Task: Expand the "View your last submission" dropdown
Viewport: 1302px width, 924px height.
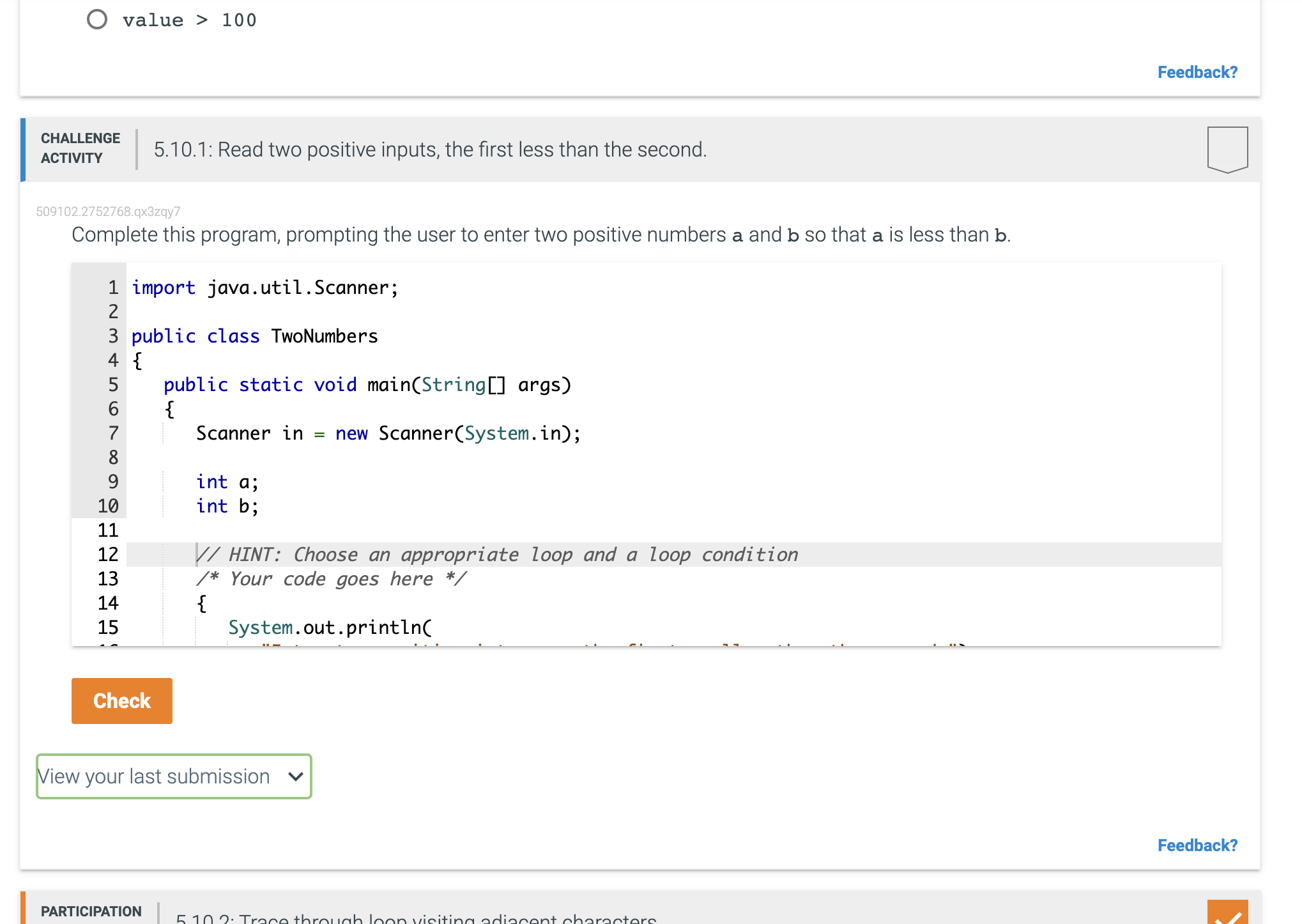Action: point(174,776)
